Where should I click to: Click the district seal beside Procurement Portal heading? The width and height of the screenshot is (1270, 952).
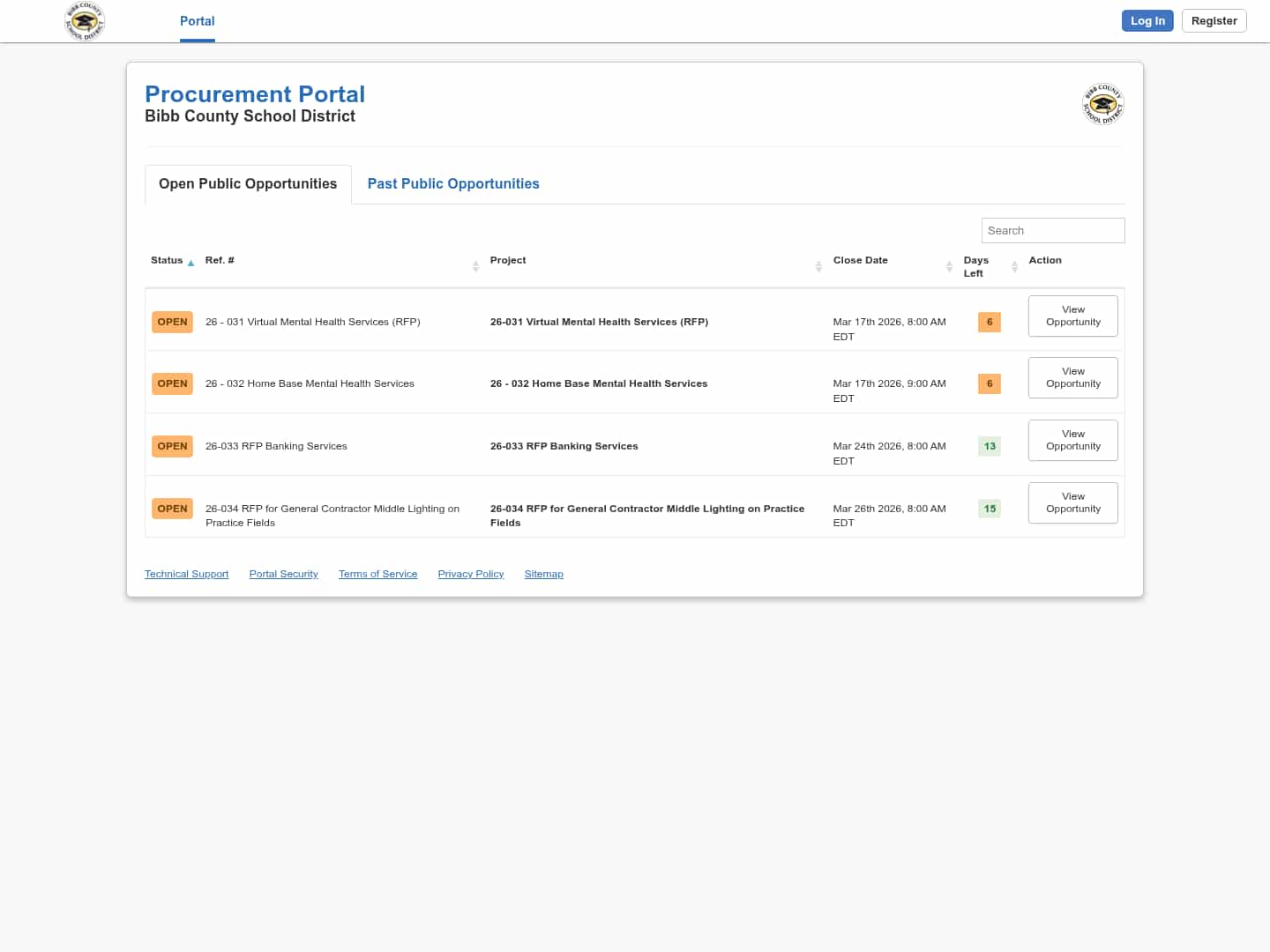1102,104
